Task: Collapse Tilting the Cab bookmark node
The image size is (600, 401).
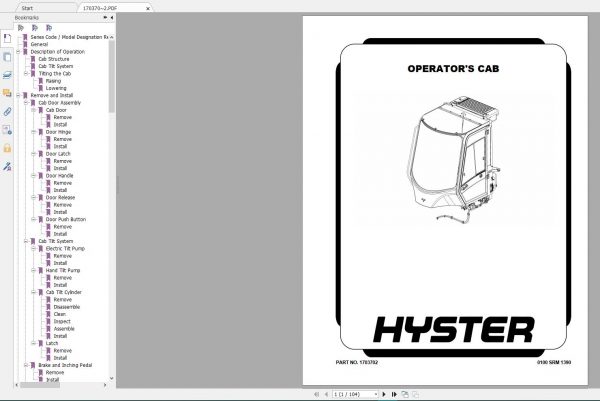Action: pyautogui.click(x=26, y=73)
